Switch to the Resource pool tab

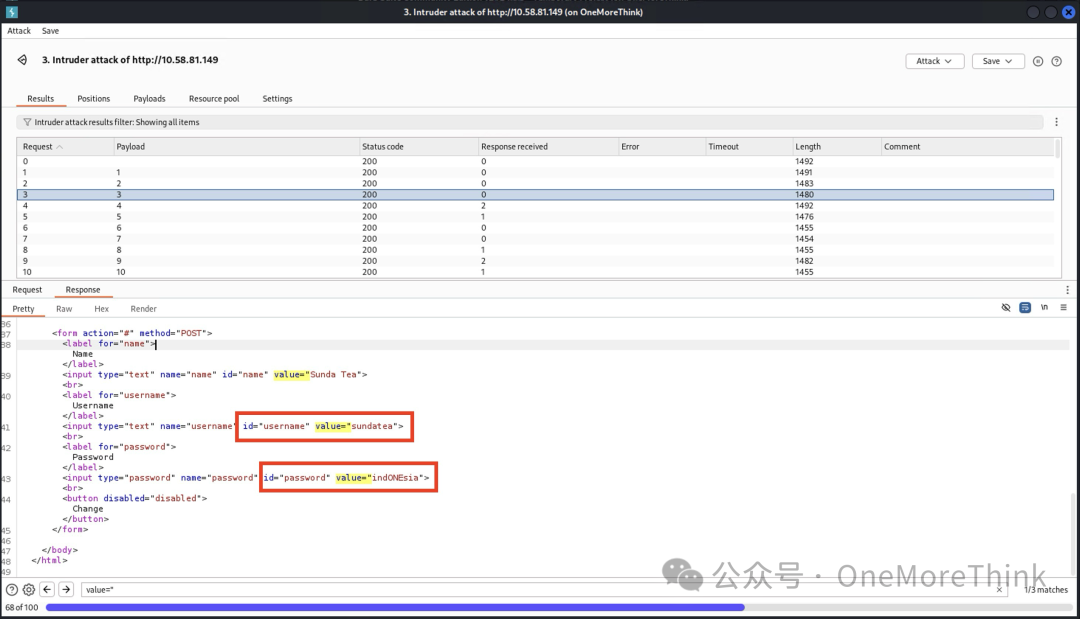click(x=214, y=98)
